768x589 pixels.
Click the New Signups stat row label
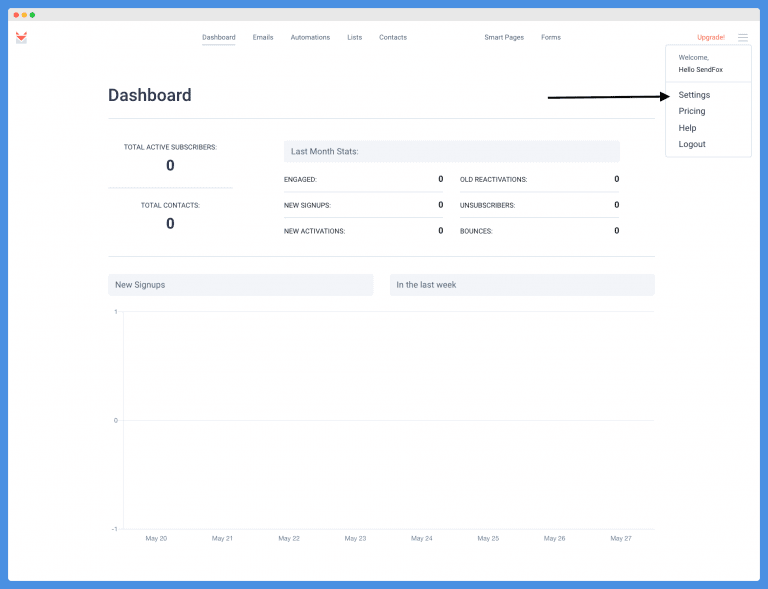pos(307,205)
